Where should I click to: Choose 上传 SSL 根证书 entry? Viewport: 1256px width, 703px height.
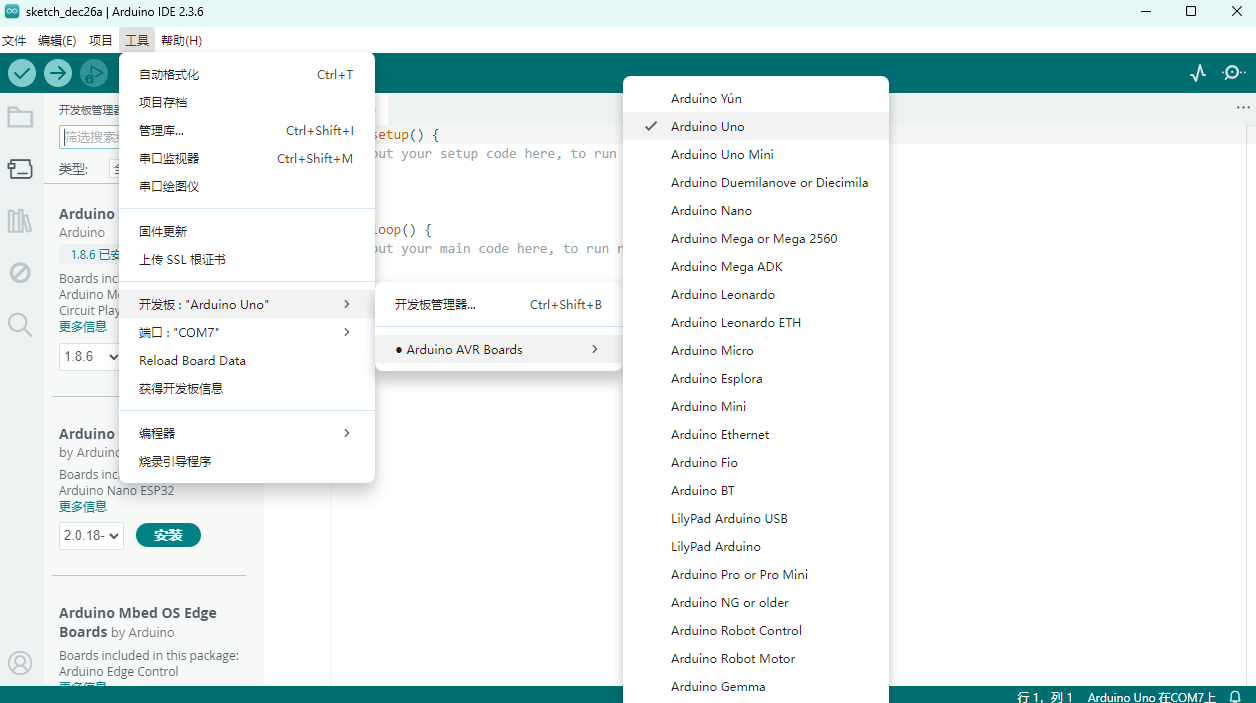click(x=246, y=259)
